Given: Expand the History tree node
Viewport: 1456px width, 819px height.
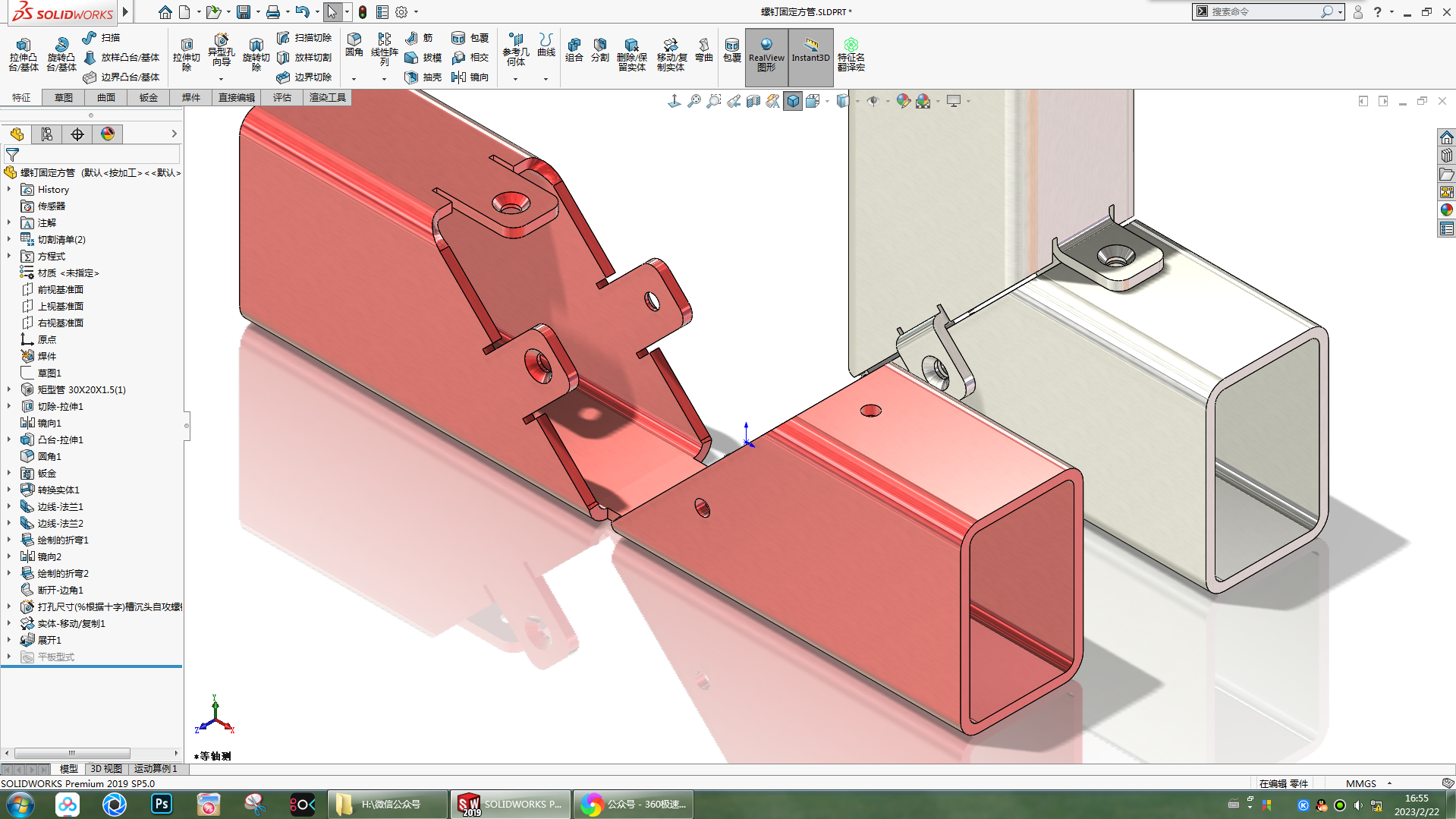Looking at the screenshot, I should click(9, 190).
